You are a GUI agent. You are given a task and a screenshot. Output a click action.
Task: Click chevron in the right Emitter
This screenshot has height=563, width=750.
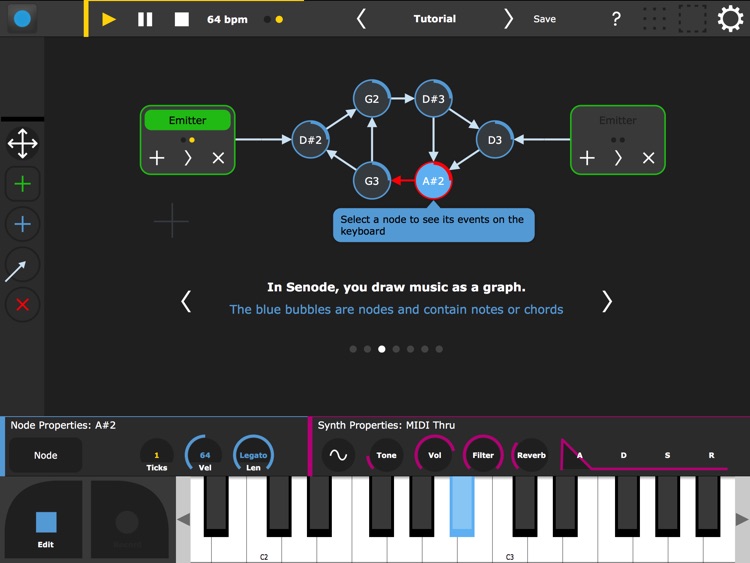click(x=618, y=158)
